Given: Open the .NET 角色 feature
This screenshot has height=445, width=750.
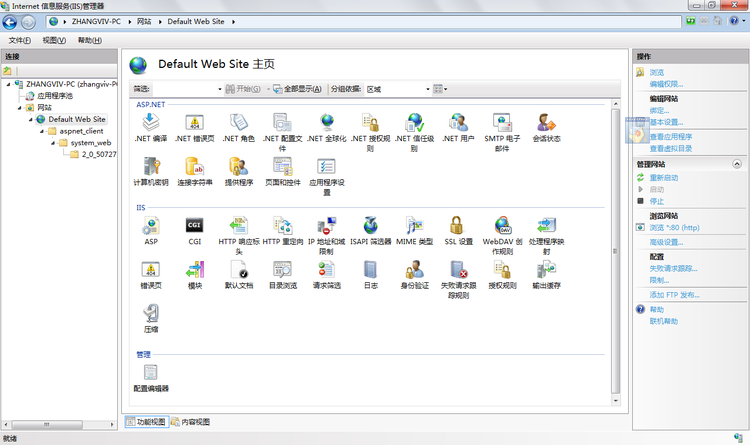Looking at the screenshot, I should 239,122.
